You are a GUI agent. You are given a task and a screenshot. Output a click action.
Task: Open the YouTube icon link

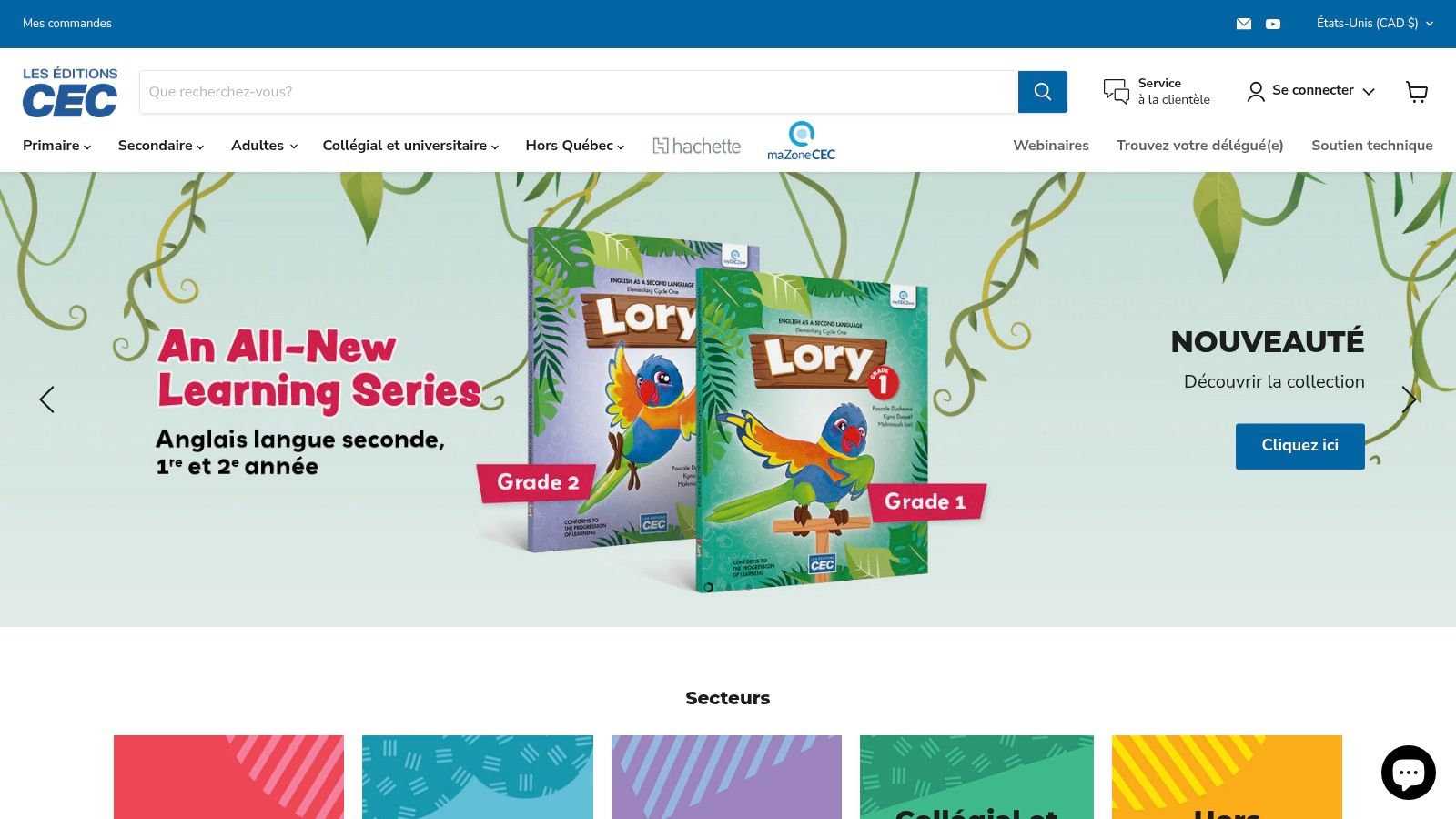point(1273,24)
